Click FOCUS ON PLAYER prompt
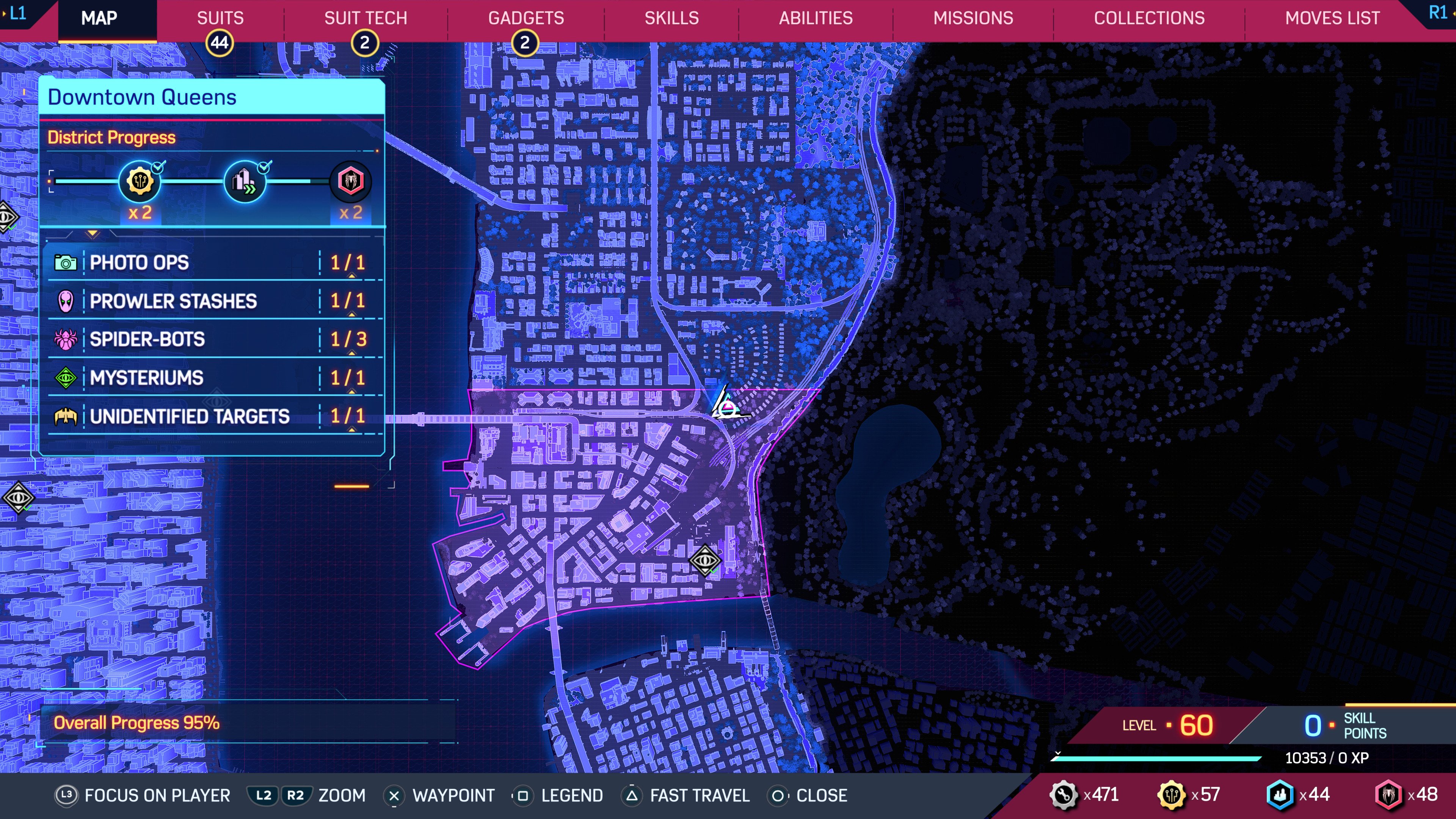This screenshot has height=819, width=1456. pyautogui.click(x=157, y=796)
